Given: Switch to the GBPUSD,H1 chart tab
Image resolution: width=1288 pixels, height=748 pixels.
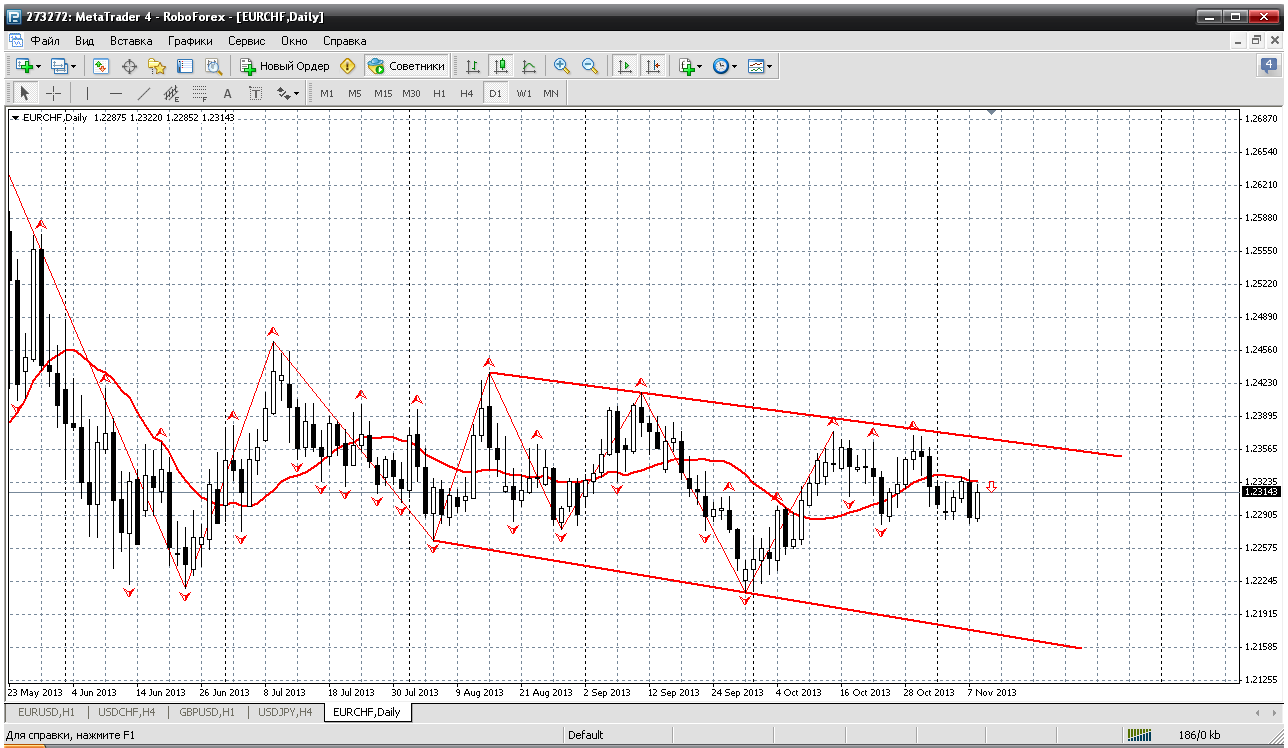Looking at the screenshot, I should click(x=205, y=712).
